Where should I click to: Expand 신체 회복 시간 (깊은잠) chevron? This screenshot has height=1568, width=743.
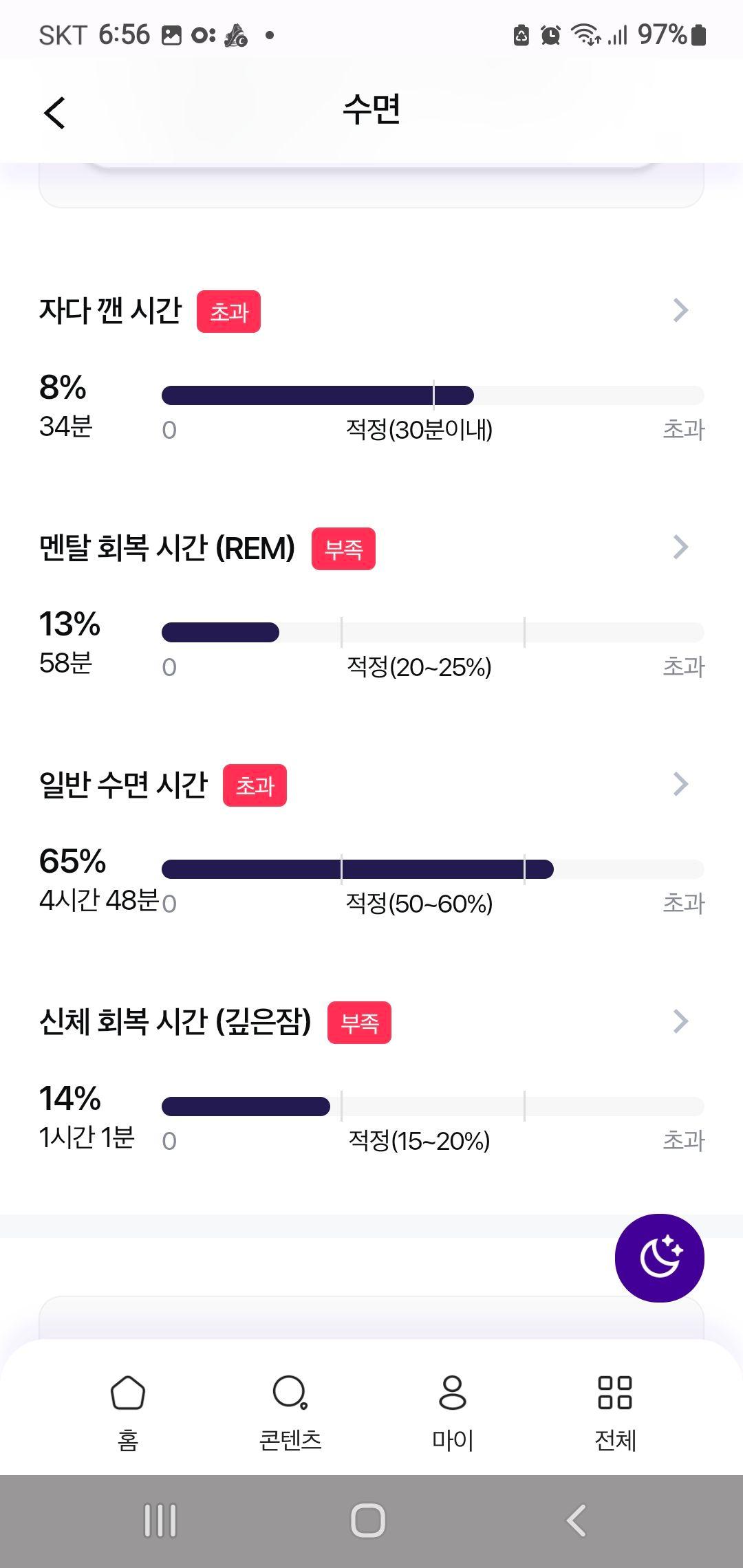[680, 1021]
